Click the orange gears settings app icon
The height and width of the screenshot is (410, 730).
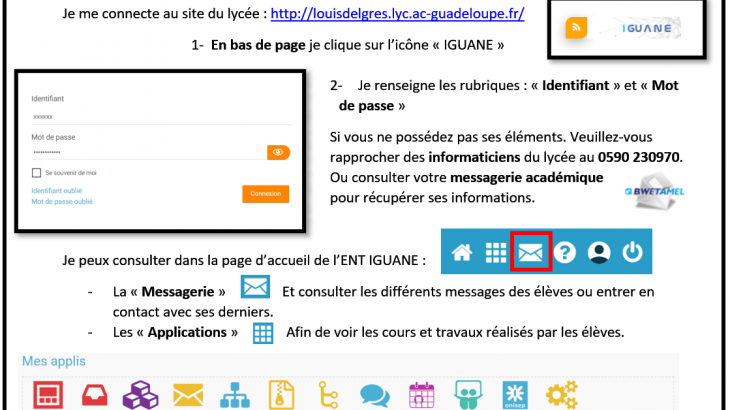563,394
